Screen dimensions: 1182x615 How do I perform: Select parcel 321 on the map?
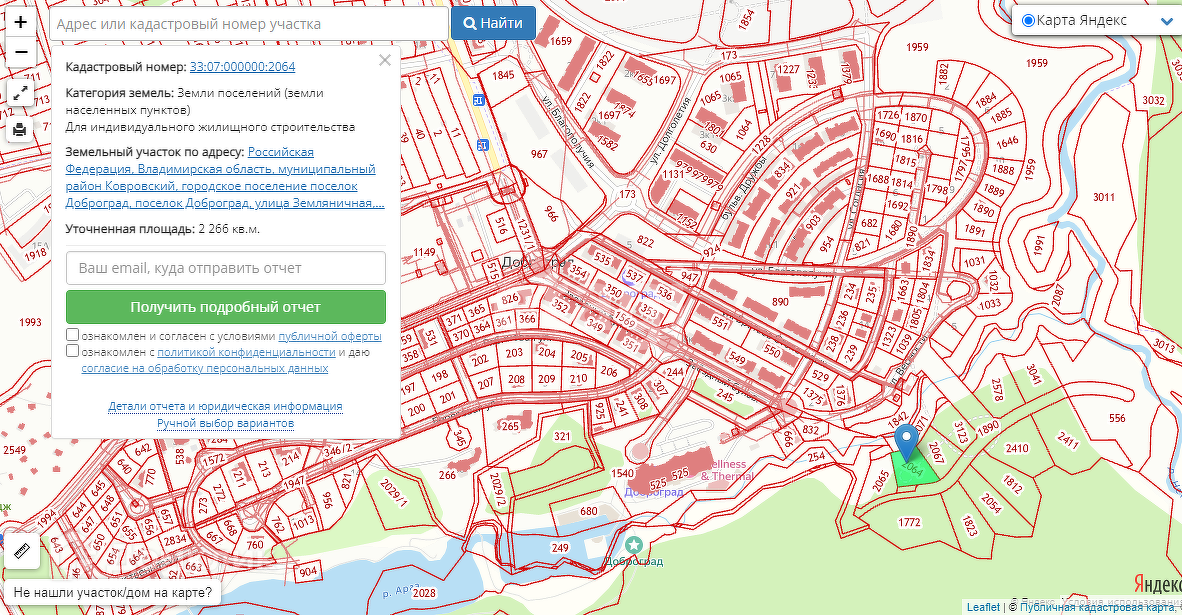[x=562, y=436]
